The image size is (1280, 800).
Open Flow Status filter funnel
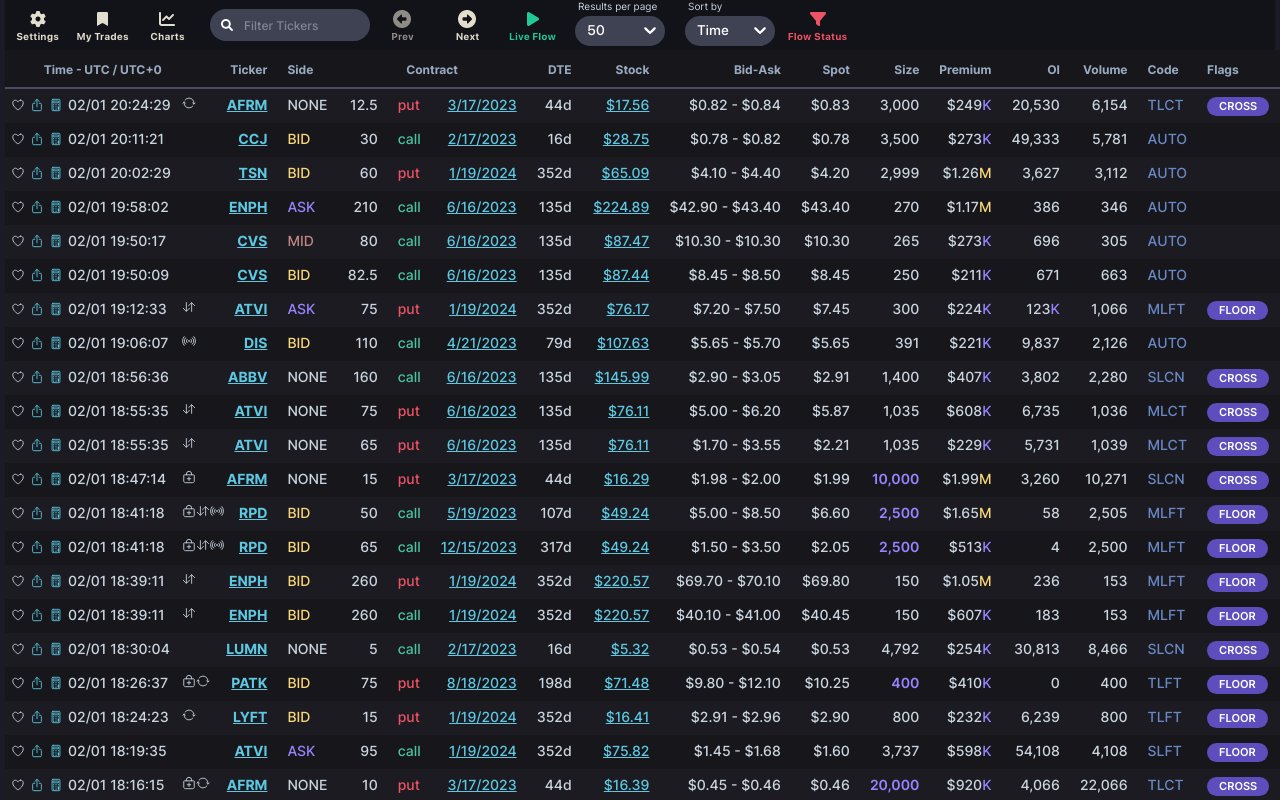click(x=817, y=19)
